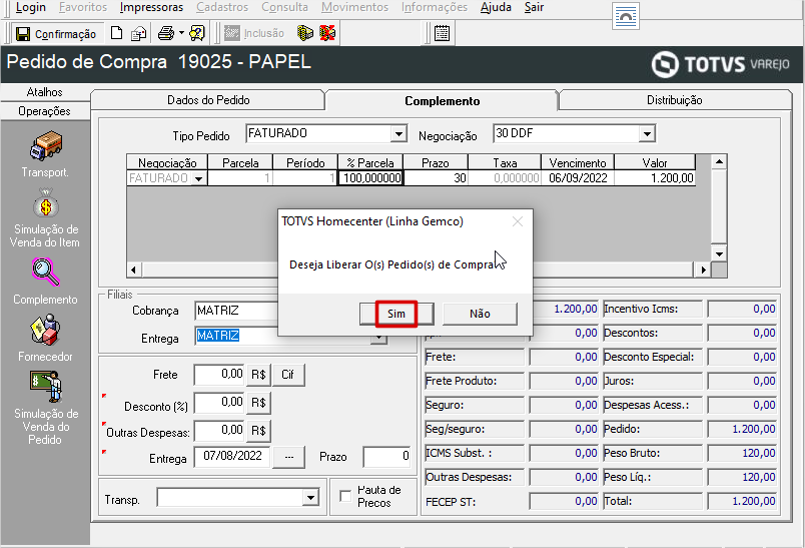The image size is (805, 548).
Task: Click the Cif button
Action: tap(288, 375)
